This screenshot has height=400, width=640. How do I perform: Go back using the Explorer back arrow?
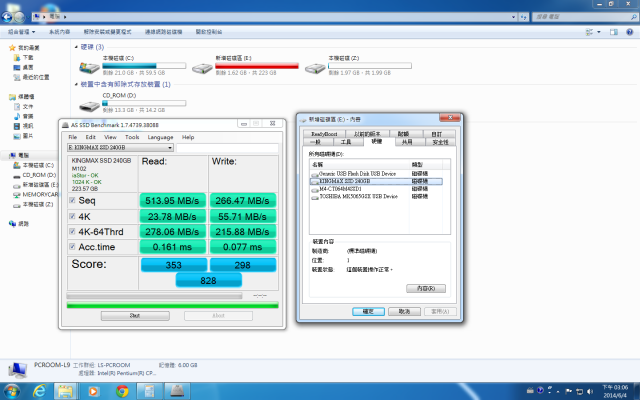click(7, 17)
